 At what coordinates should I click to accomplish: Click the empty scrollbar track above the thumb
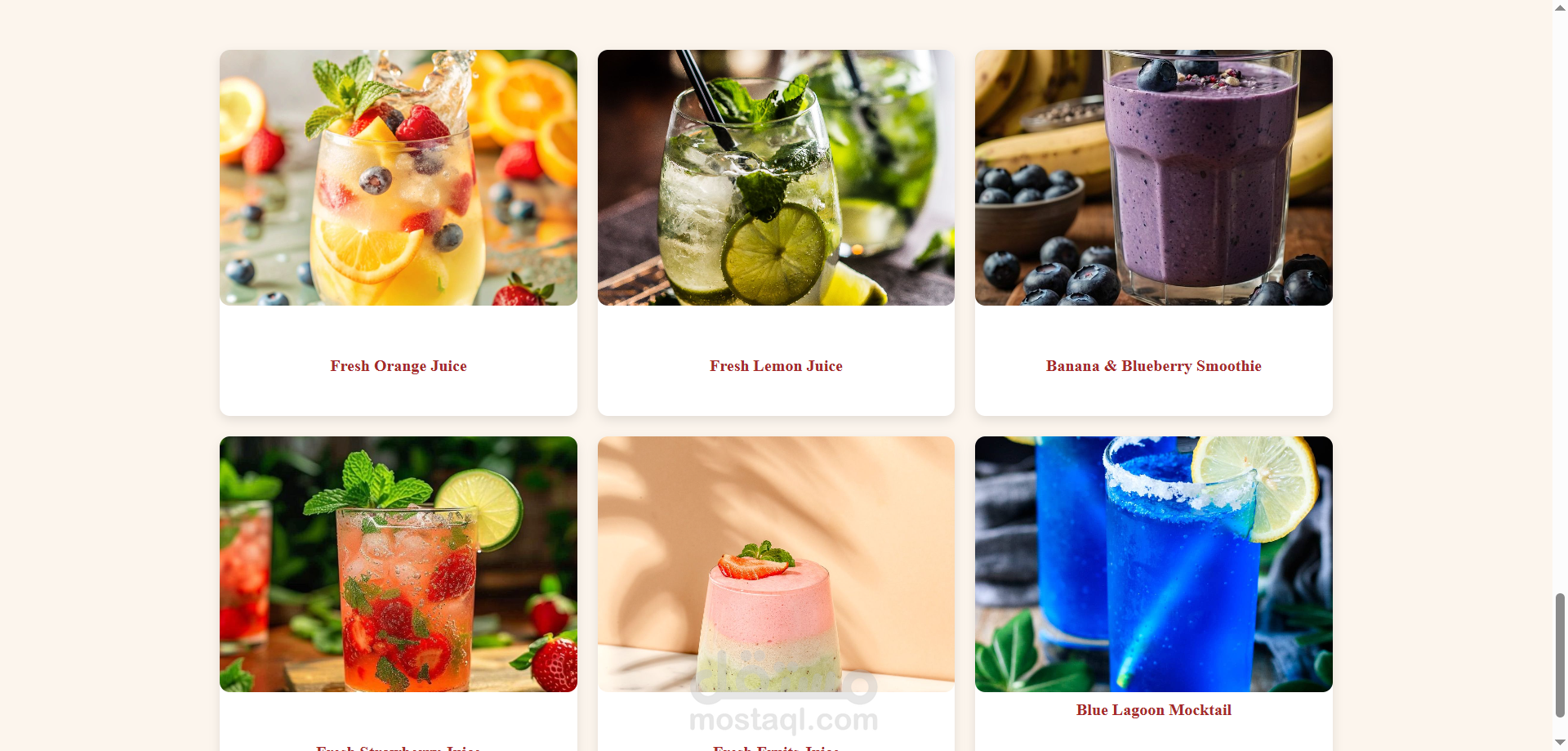pyautogui.click(x=1560, y=302)
